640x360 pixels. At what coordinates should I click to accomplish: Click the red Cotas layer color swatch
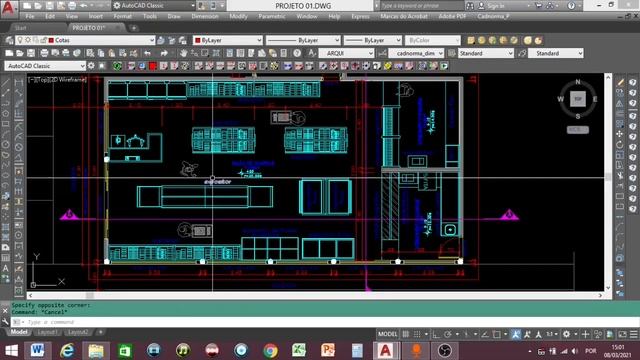coord(51,40)
